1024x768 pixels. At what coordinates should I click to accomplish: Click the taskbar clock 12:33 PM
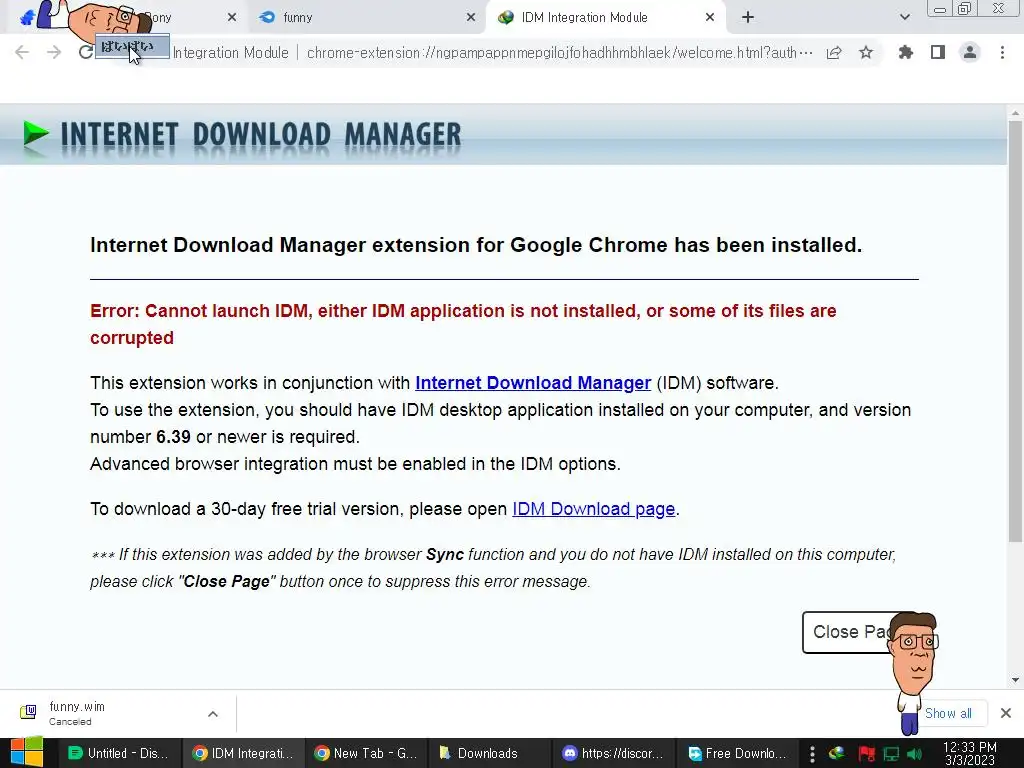[x=970, y=754]
